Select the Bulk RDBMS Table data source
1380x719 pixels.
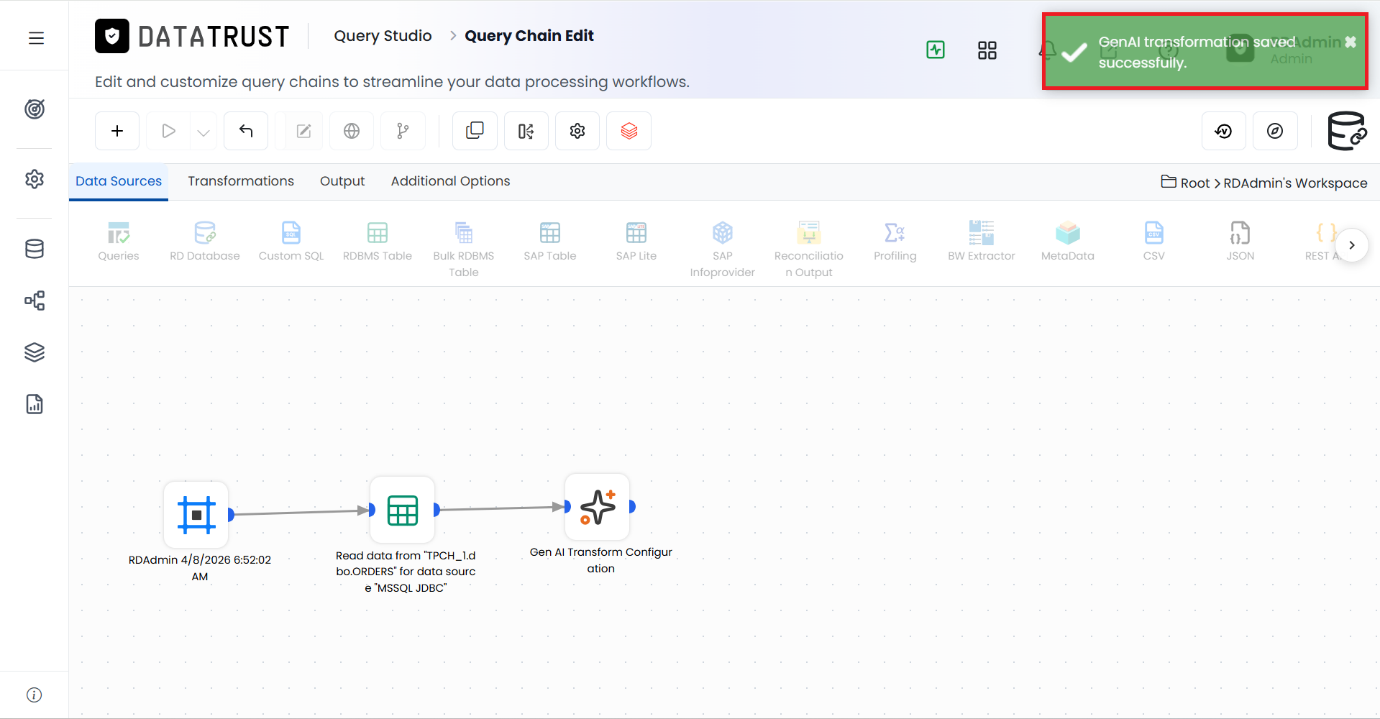pos(464,249)
